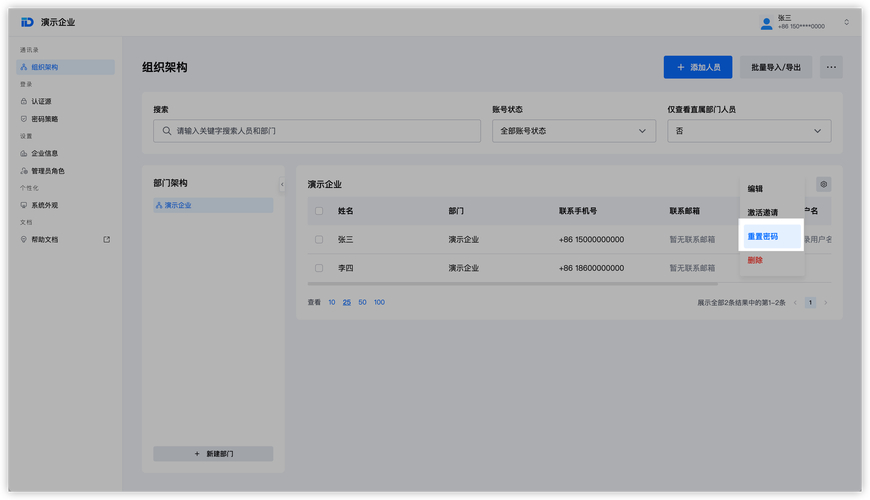This screenshot has width=870, height=500.
Task: Click the iD logo icon
Action: coord(27,22)
